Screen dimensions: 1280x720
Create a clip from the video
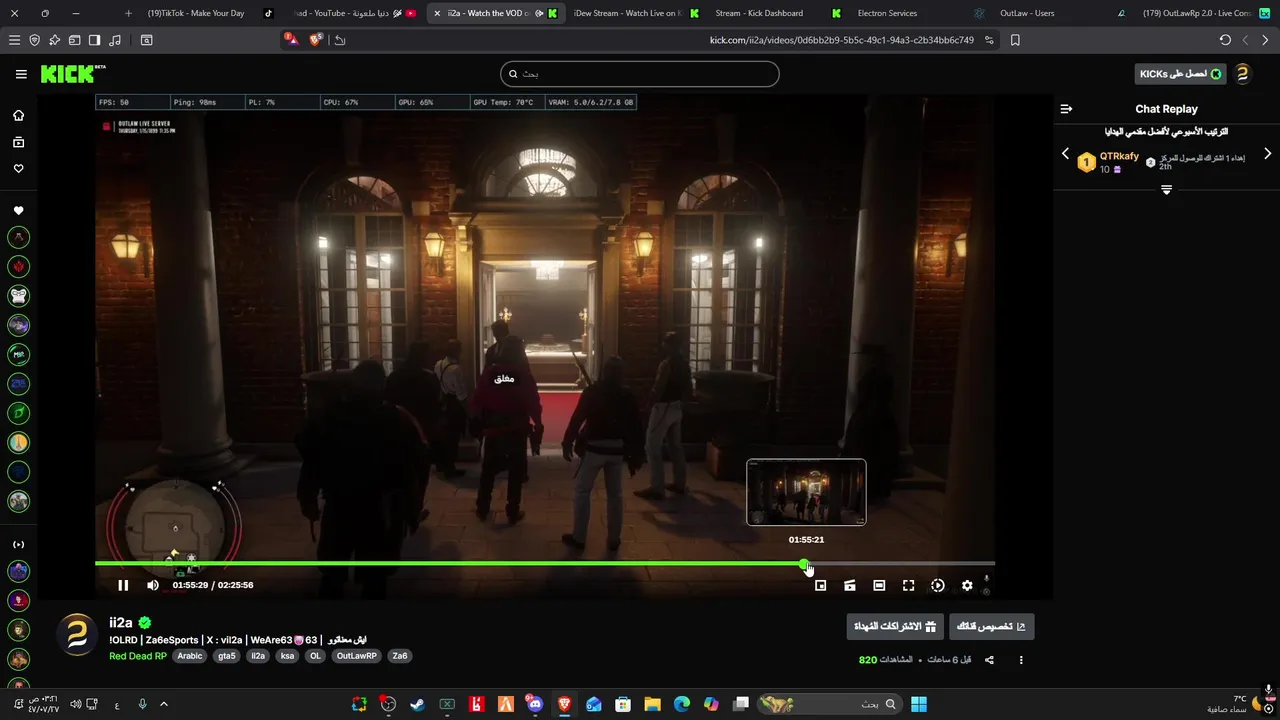[x=849, y=585]
